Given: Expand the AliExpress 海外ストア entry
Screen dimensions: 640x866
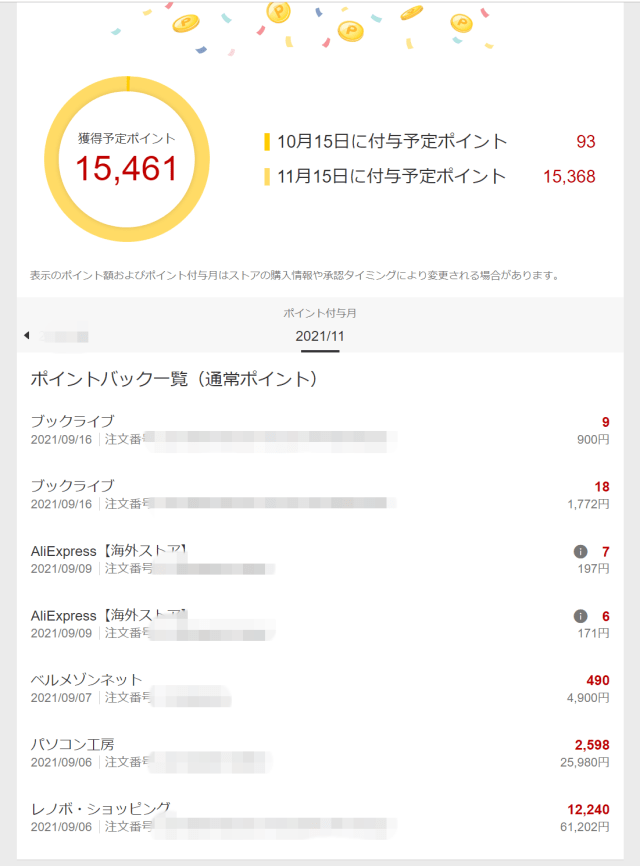Looking at the screenshot, I should [120, 548].
